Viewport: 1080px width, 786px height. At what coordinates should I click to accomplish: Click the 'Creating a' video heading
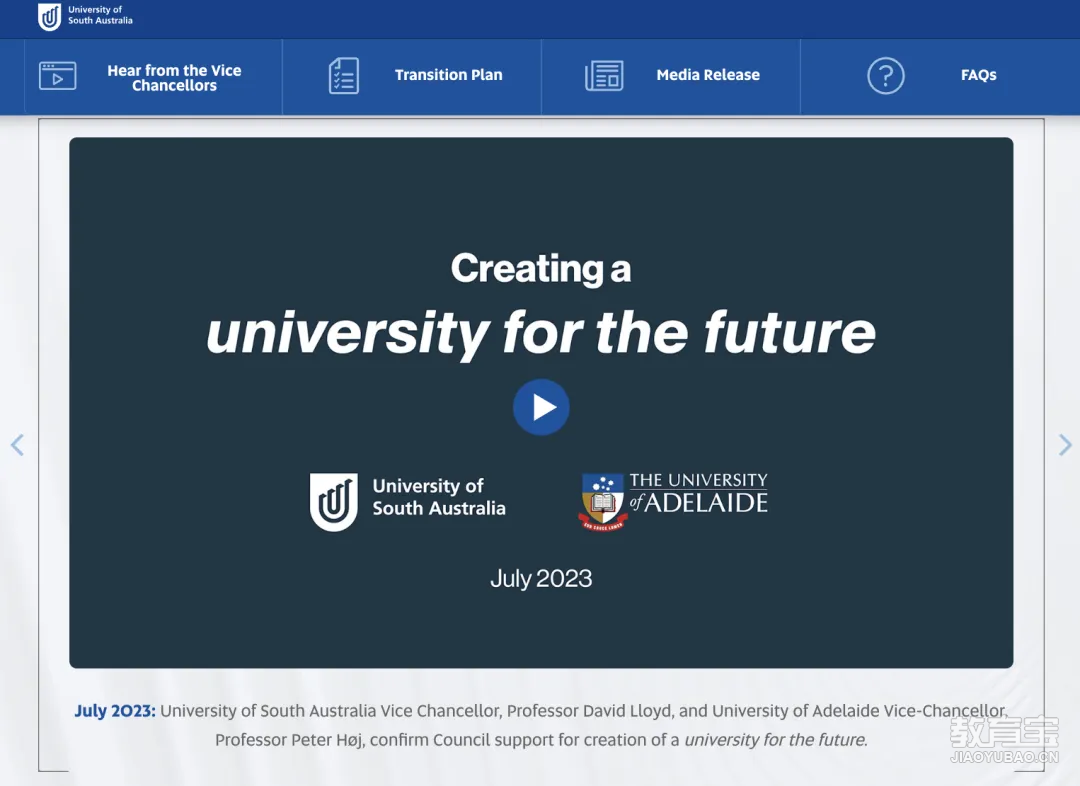tap(541, 268)
